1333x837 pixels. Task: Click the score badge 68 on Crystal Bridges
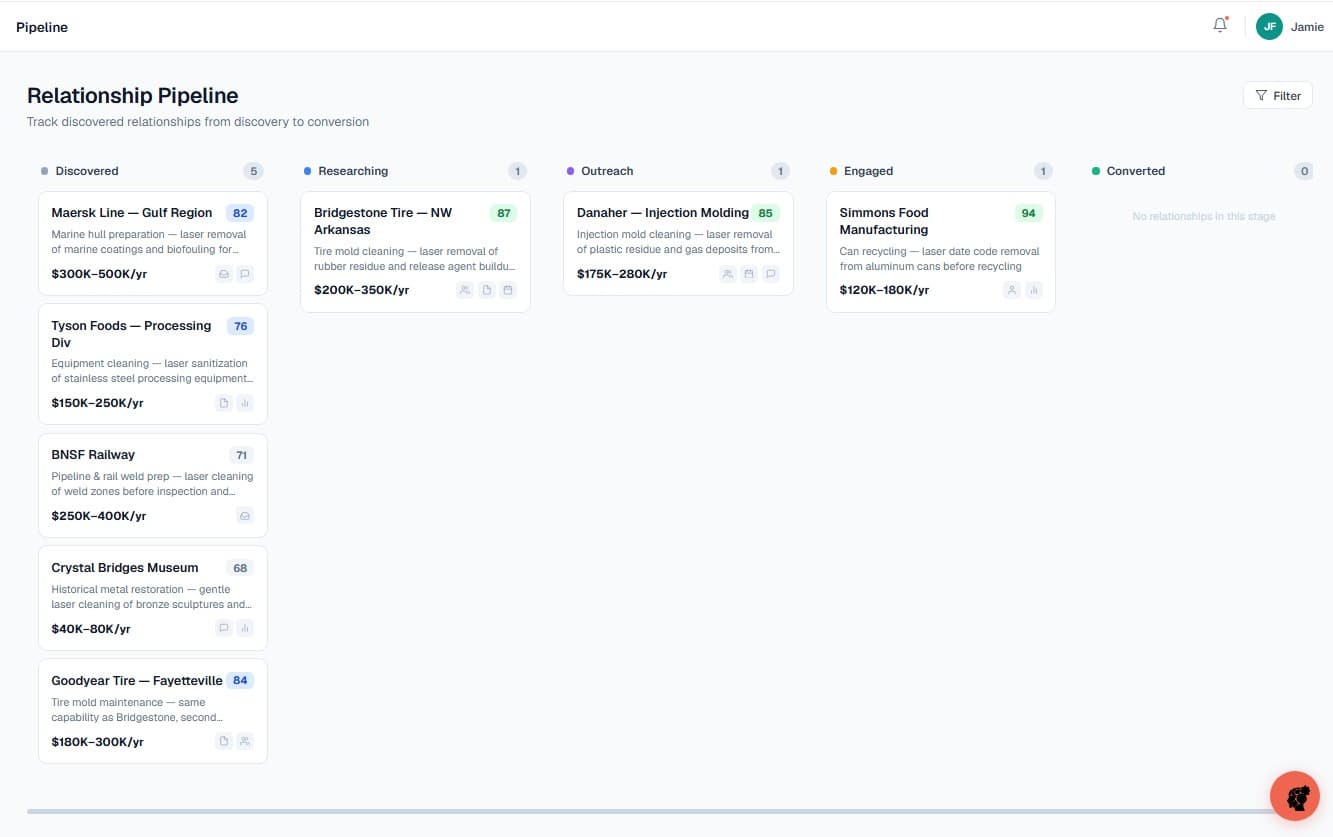coord(240,568)
